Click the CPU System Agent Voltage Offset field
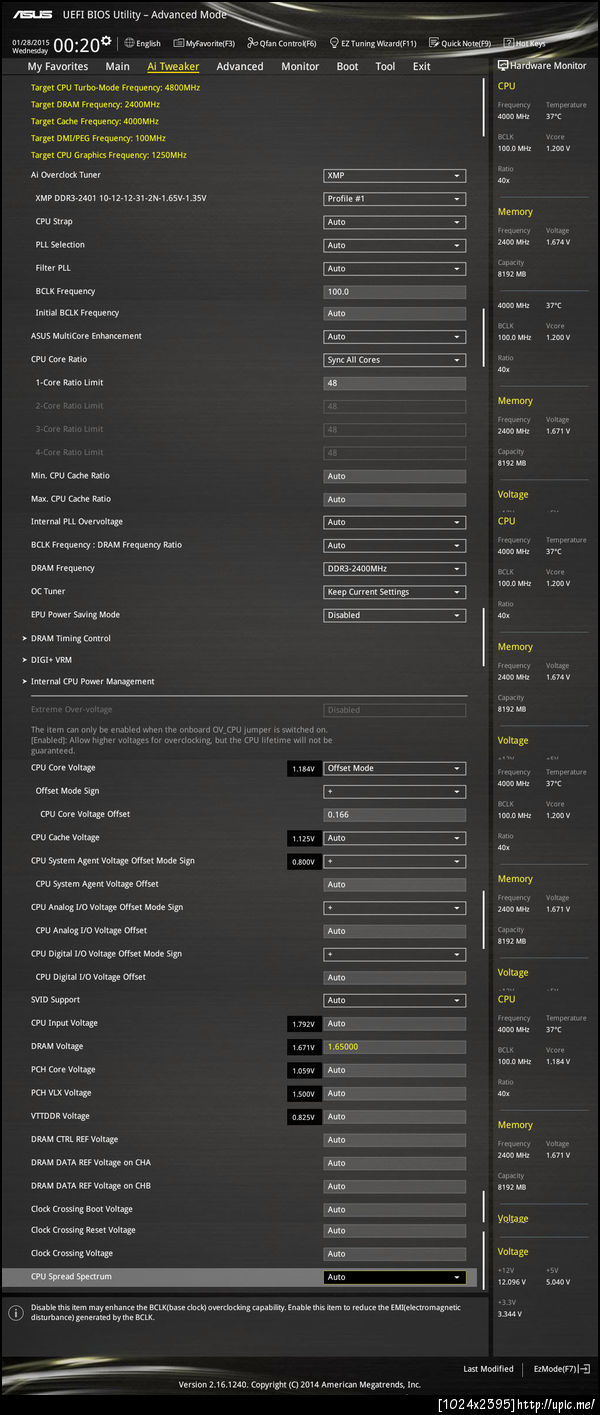The height and width of the screenshot is (1415, 600). coord(395,884)
